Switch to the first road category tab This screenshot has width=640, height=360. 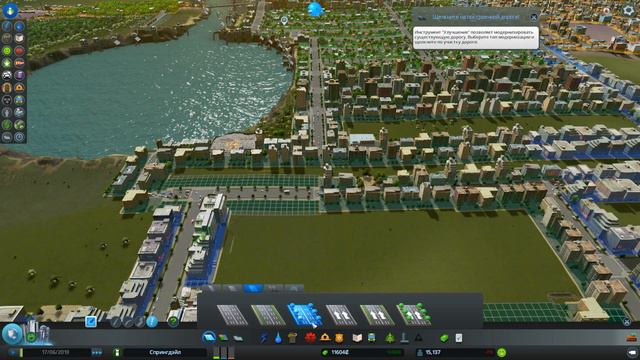212,289
